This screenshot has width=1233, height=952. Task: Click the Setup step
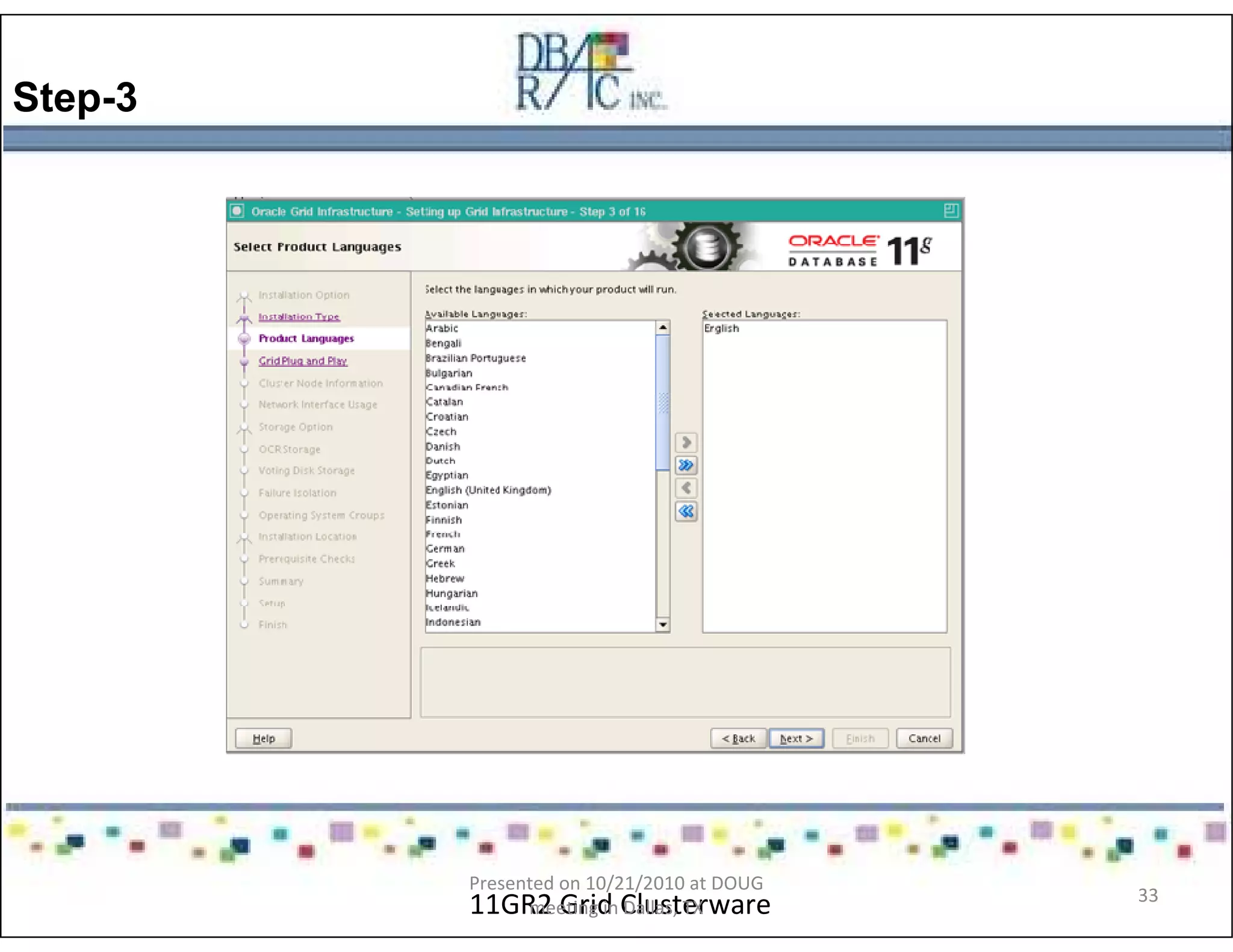point(272,603)
